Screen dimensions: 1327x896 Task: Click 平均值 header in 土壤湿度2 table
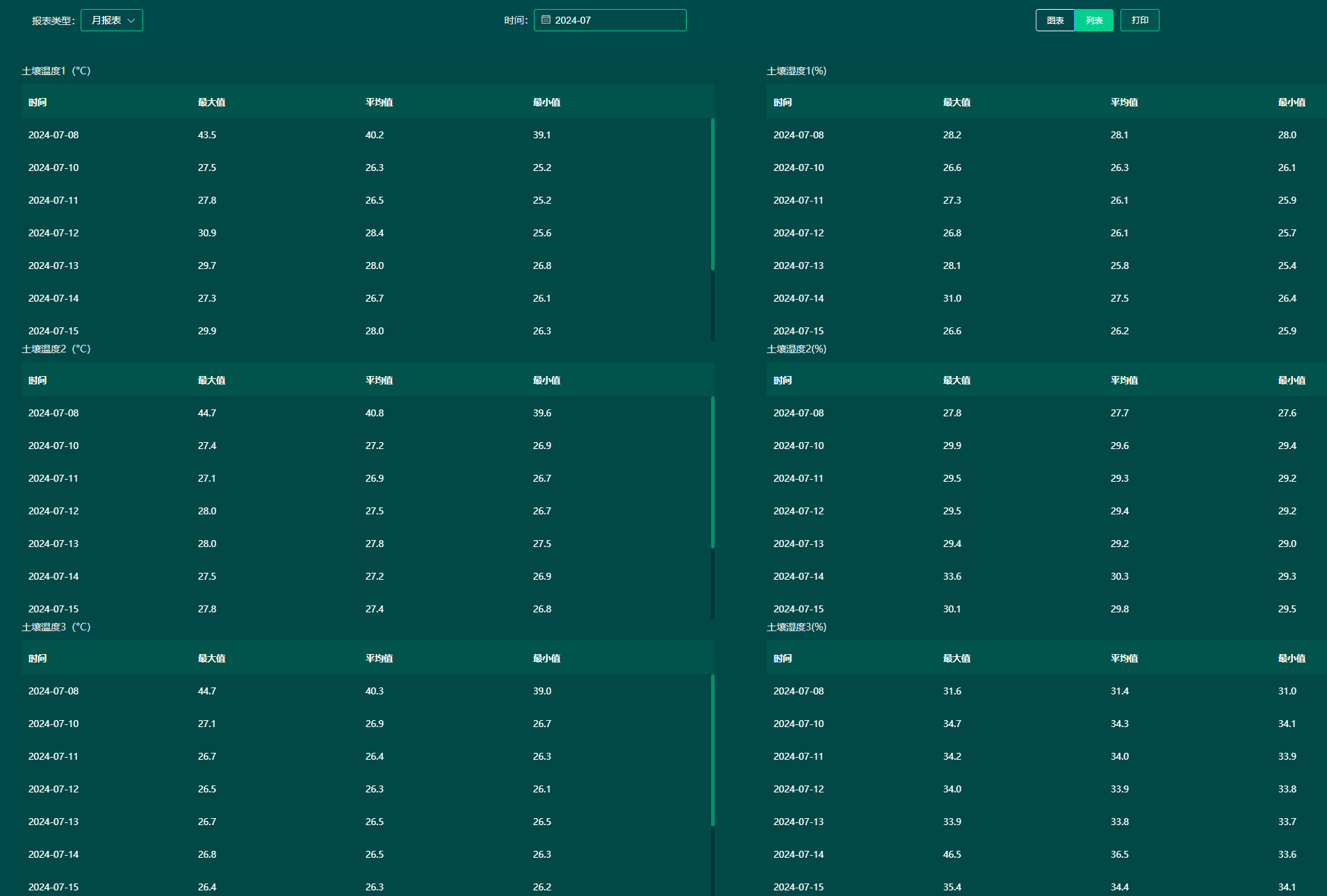1124,380
